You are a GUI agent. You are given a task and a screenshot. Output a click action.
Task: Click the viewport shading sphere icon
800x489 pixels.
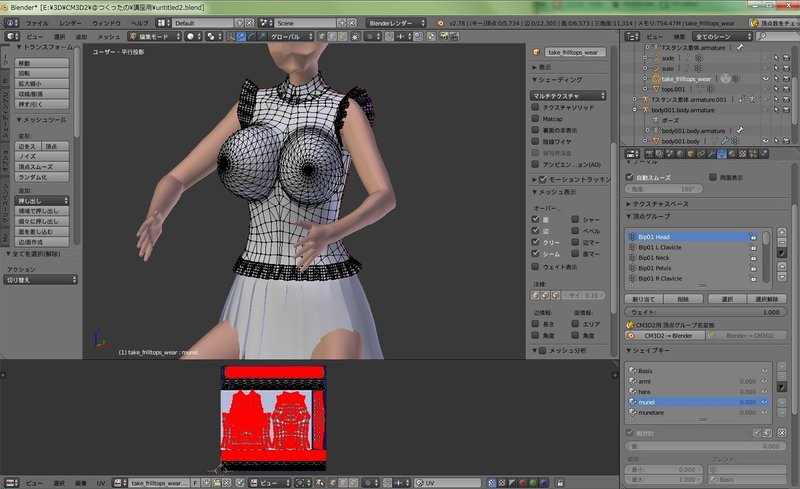tap(192, 36)
